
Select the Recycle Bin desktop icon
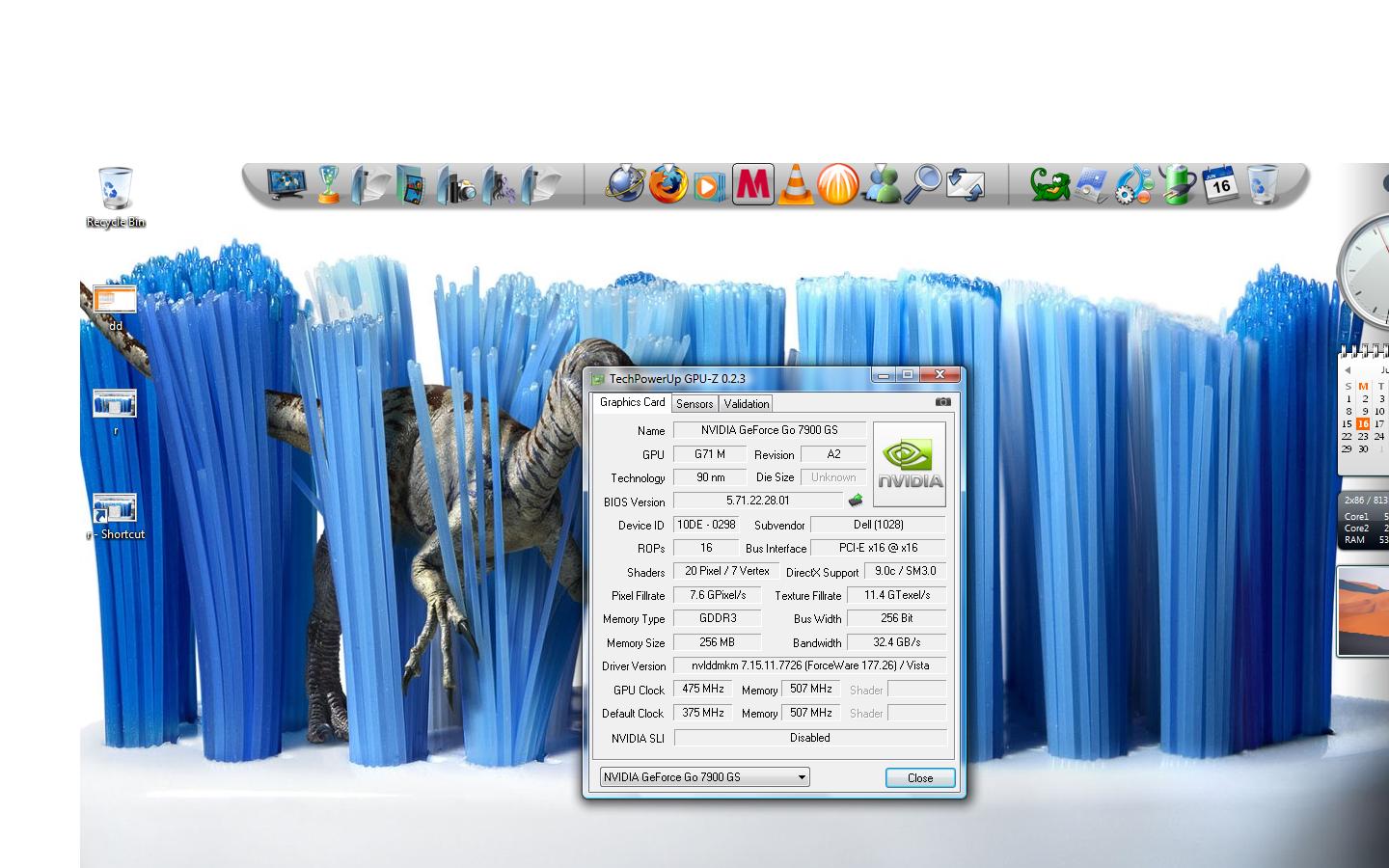click(x=115, y=197)
